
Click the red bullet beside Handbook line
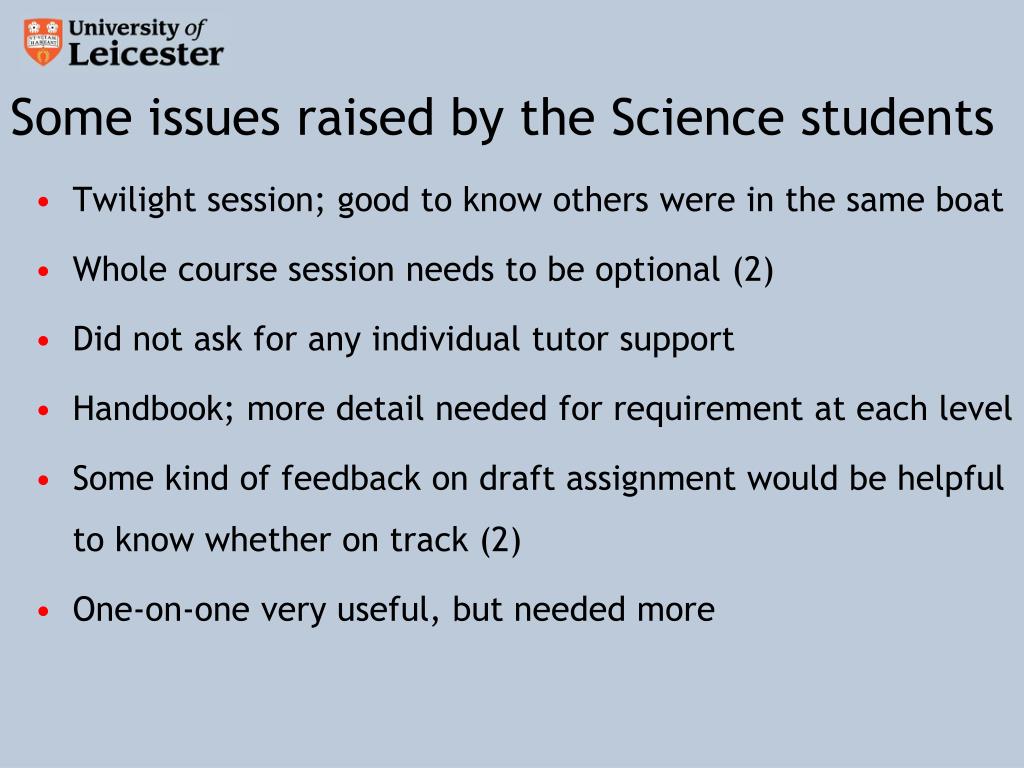point(44,410)
